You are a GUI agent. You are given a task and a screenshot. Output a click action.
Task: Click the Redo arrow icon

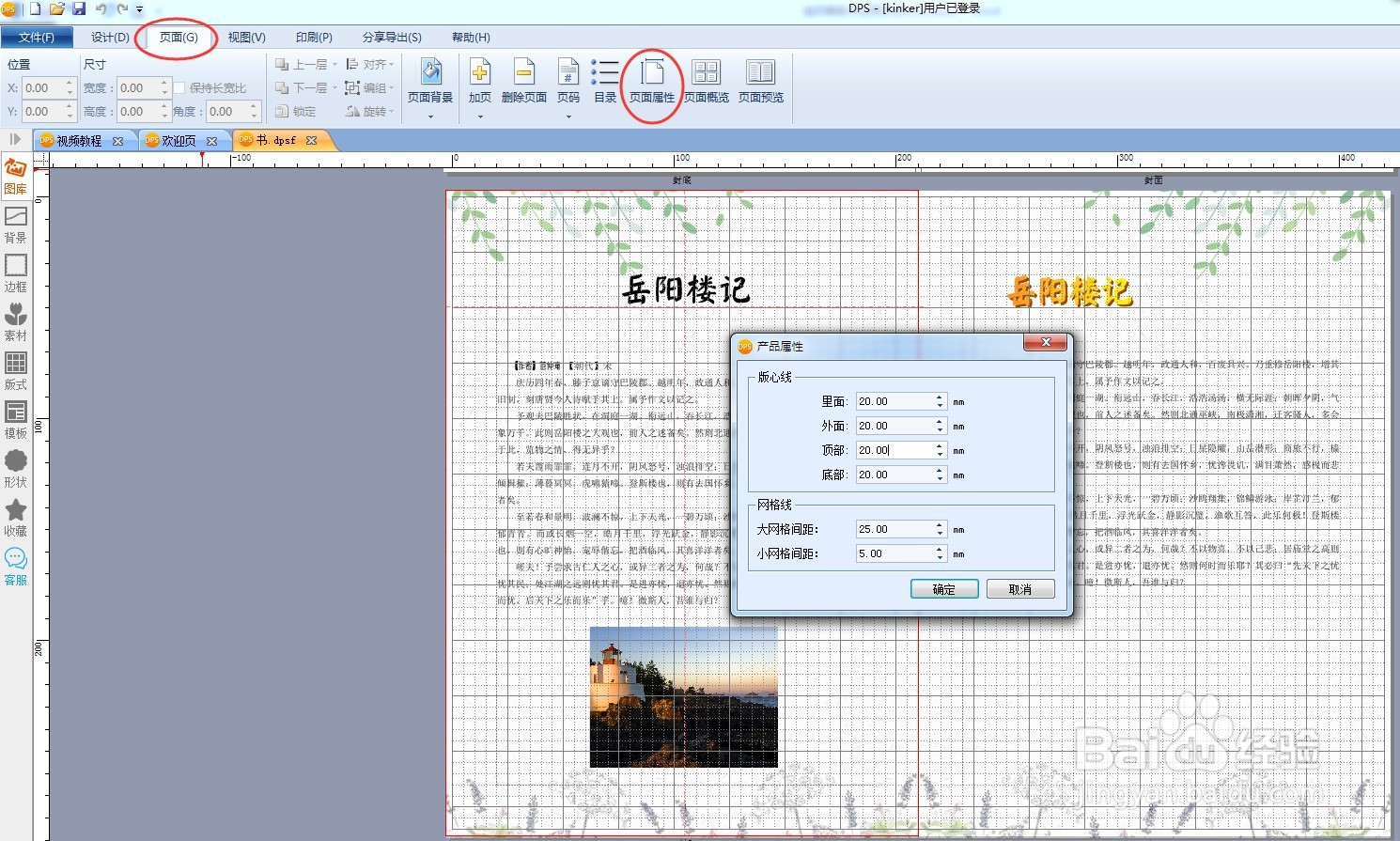pos(122,9)
